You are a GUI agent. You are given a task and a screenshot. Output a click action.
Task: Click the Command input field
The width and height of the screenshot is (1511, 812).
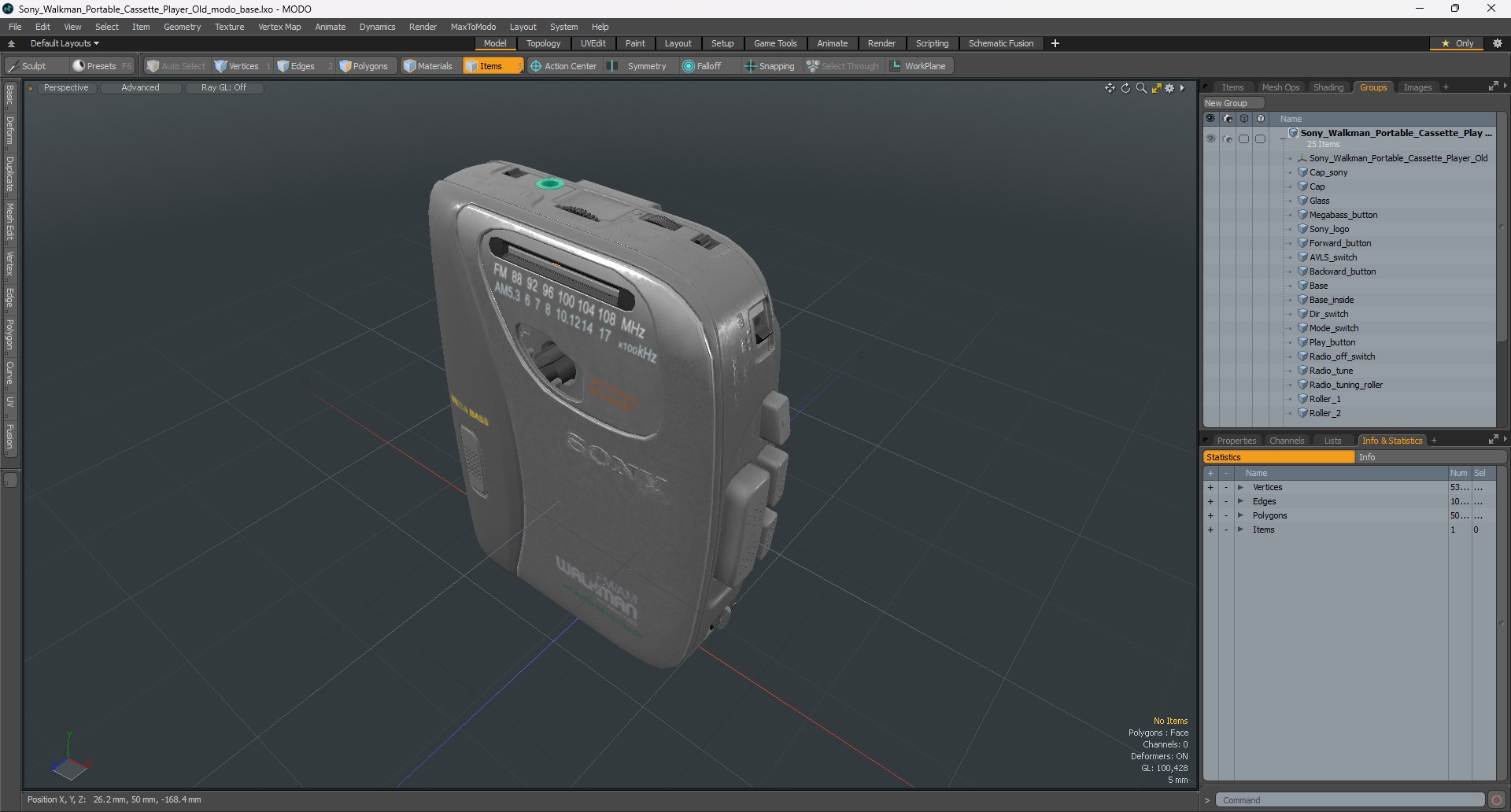[1350, 800]
